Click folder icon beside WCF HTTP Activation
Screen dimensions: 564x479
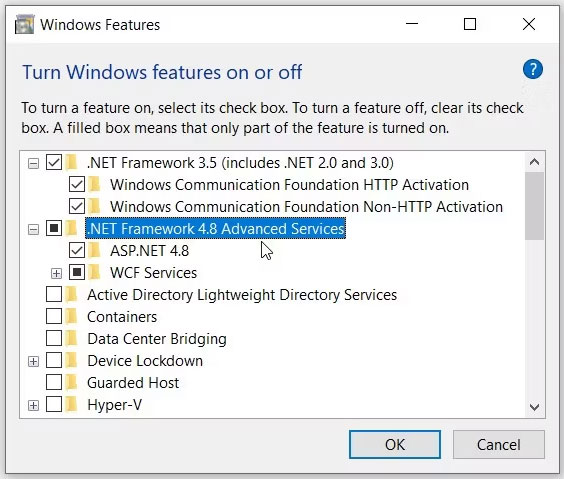(x=95, y=184)
